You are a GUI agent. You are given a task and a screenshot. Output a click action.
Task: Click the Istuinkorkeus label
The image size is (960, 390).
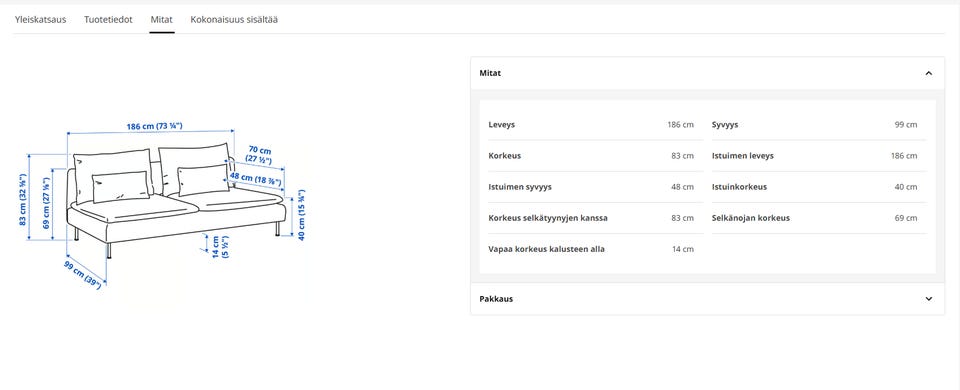point(739,187)
